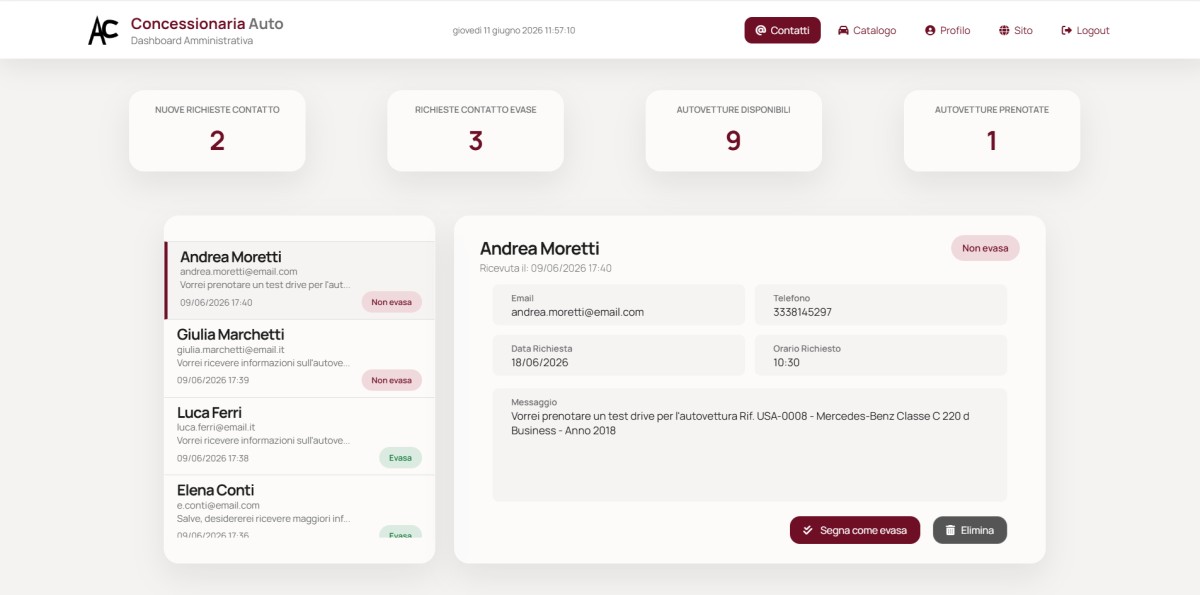Select Elena Conti contact request
The height and width of the screenshot is (595, 1200).
pos(300,507)
